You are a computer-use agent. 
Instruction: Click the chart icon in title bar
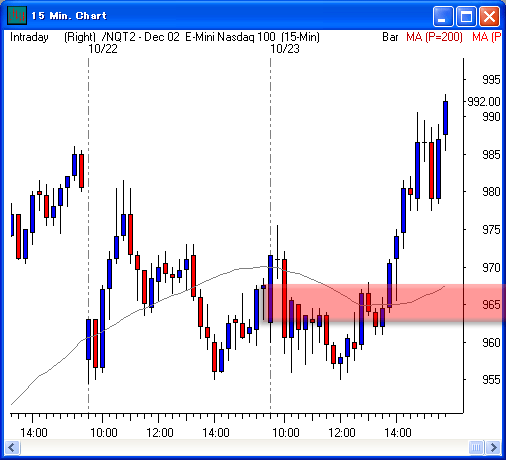[17, 15]
